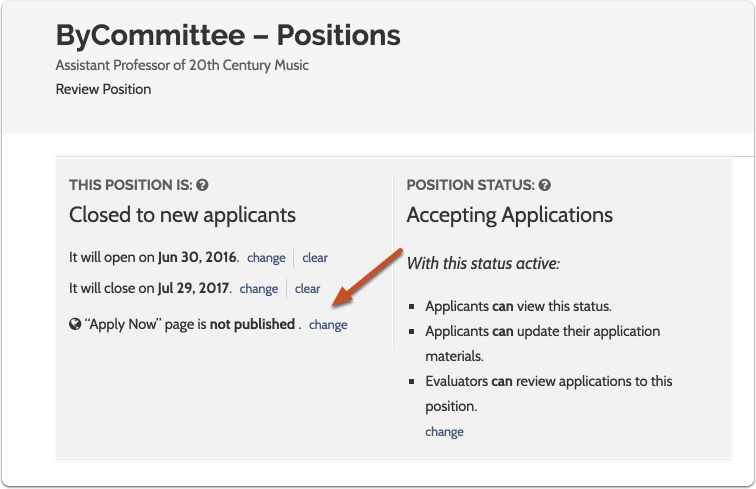Change the Accepting Applications position status
The image size is (756, 489).
tap(444, 432)
